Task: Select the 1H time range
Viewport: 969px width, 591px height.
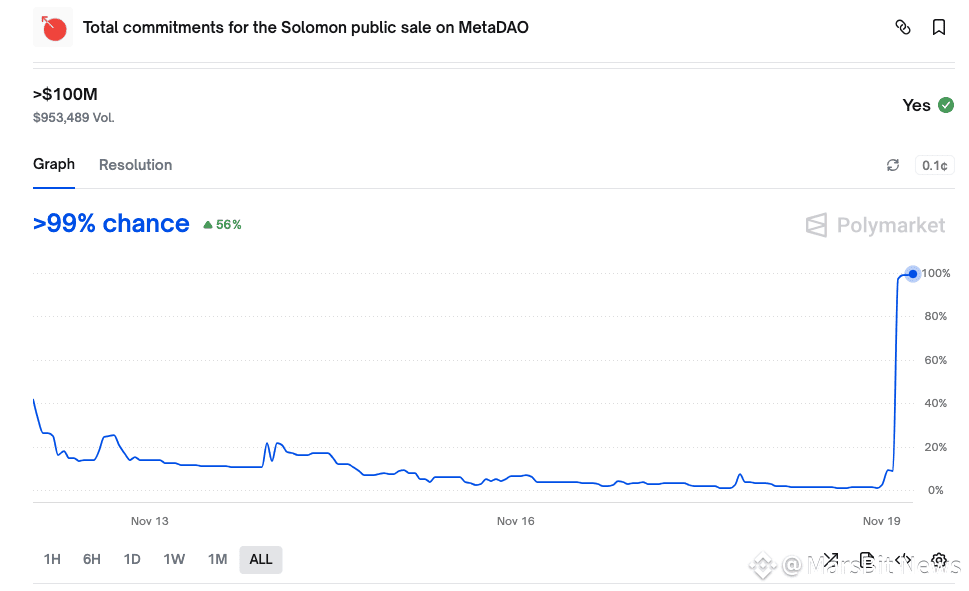Action: (x=52, y=559)
